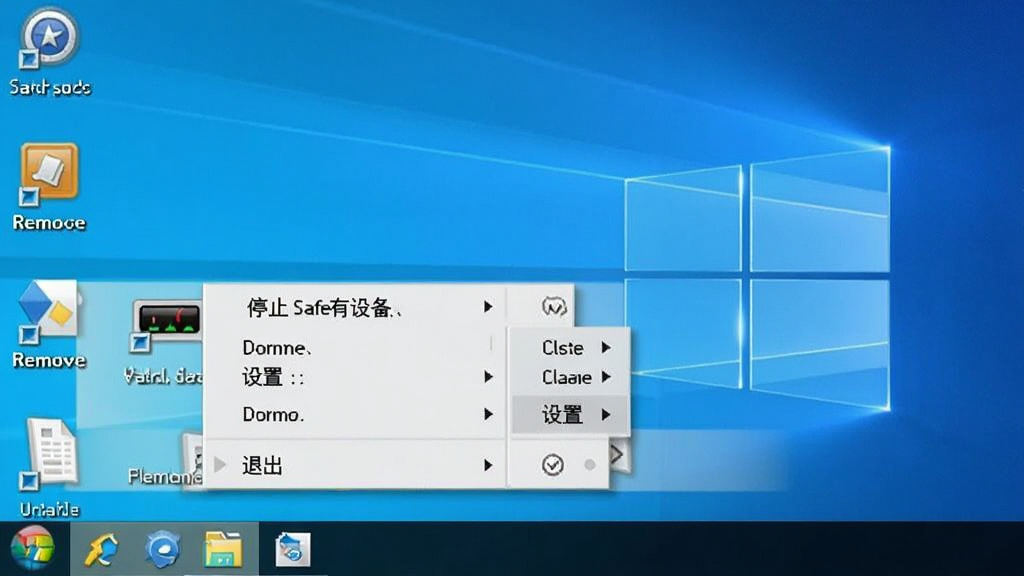Image resolution: width=1024 pixels, height=576 pixels.
Task: Open the blue browser globe taskbar icon
Action: point(162,549)
